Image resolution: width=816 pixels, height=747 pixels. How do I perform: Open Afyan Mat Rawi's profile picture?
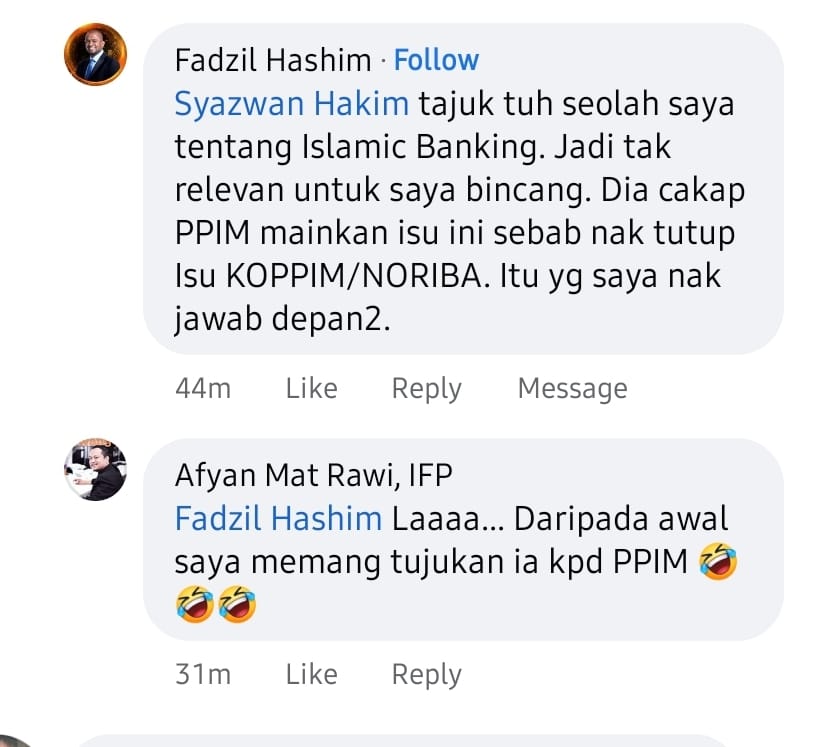pyautogui.click(x=95, y=469)
